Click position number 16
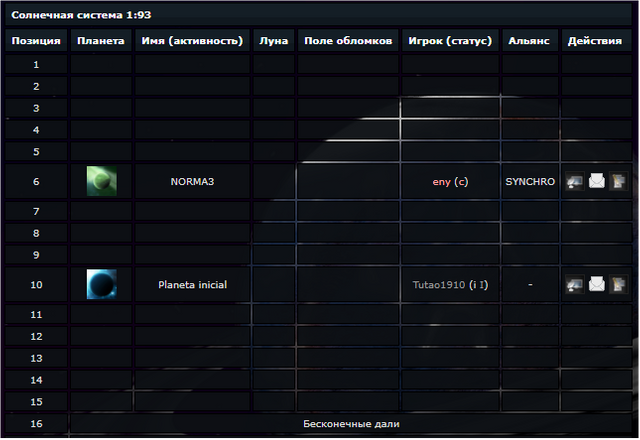640x440 pixels. [x=36, y=424]
